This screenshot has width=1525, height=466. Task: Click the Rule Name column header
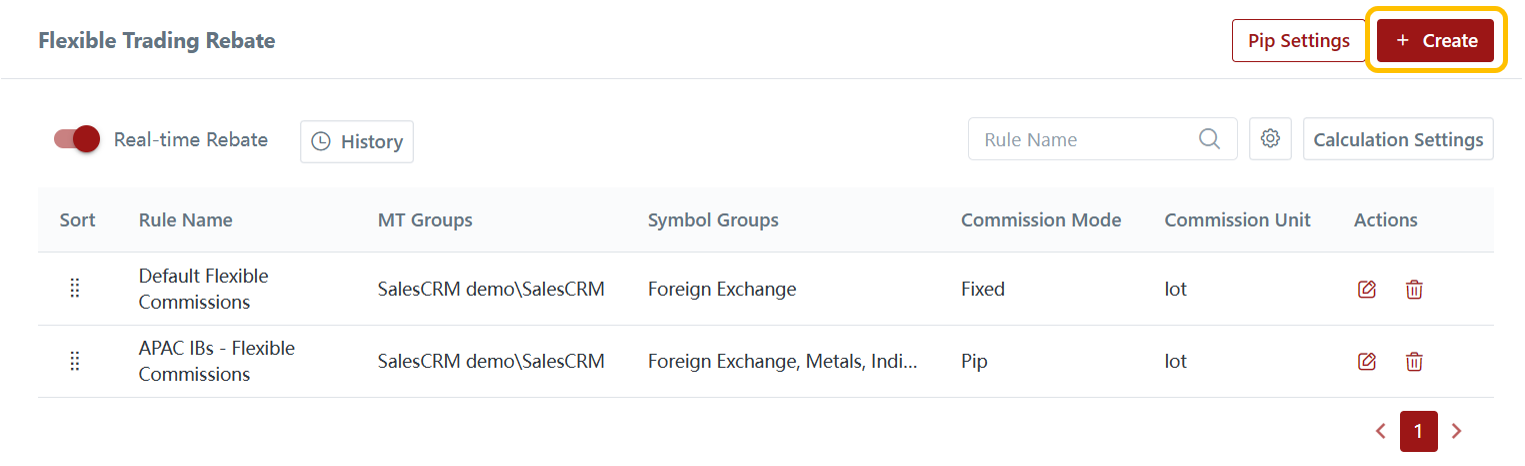(185, 220)
